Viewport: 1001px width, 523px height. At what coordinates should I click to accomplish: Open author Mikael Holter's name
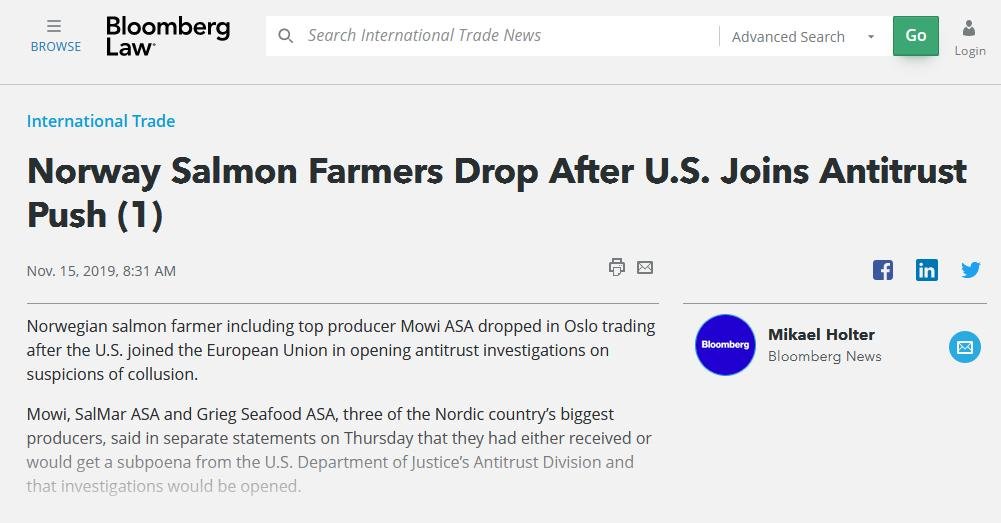click(x=821, y=334)
